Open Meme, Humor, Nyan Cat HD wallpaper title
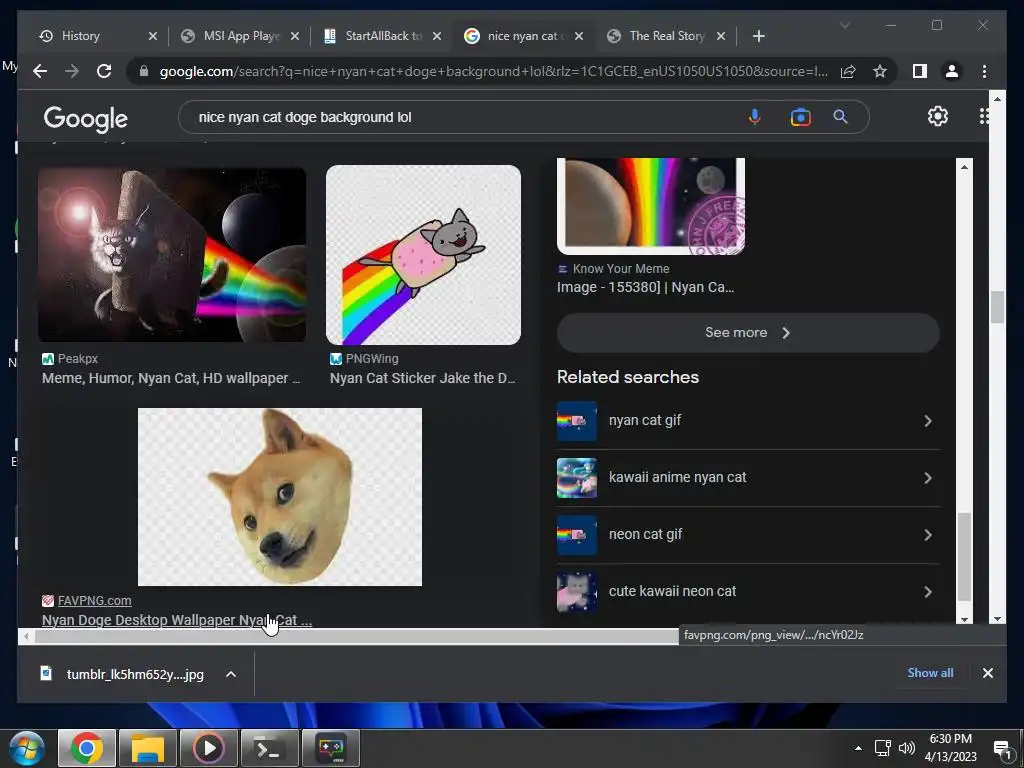Screen dimensions: 1024x768 point(171,378)
